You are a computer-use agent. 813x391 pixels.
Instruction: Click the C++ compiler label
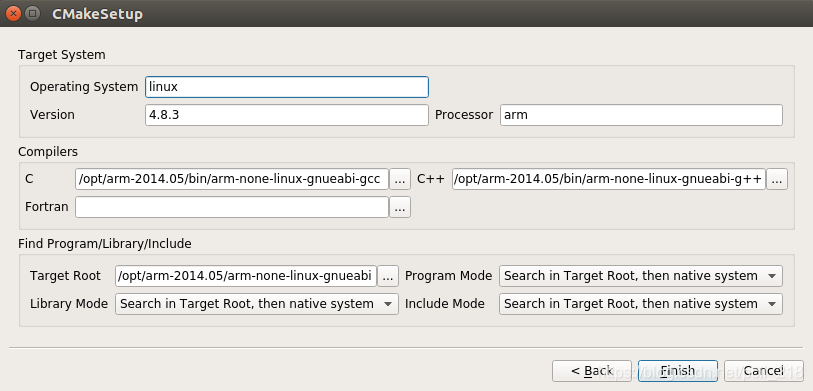[431, 179]
